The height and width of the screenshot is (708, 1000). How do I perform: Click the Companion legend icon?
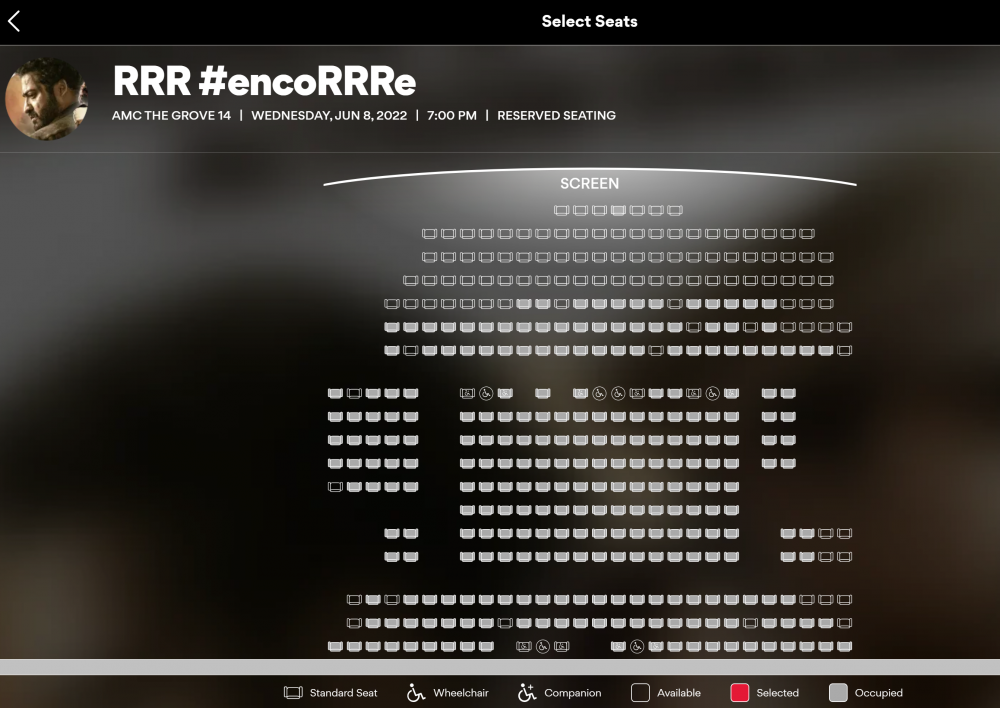click(527, 693)
